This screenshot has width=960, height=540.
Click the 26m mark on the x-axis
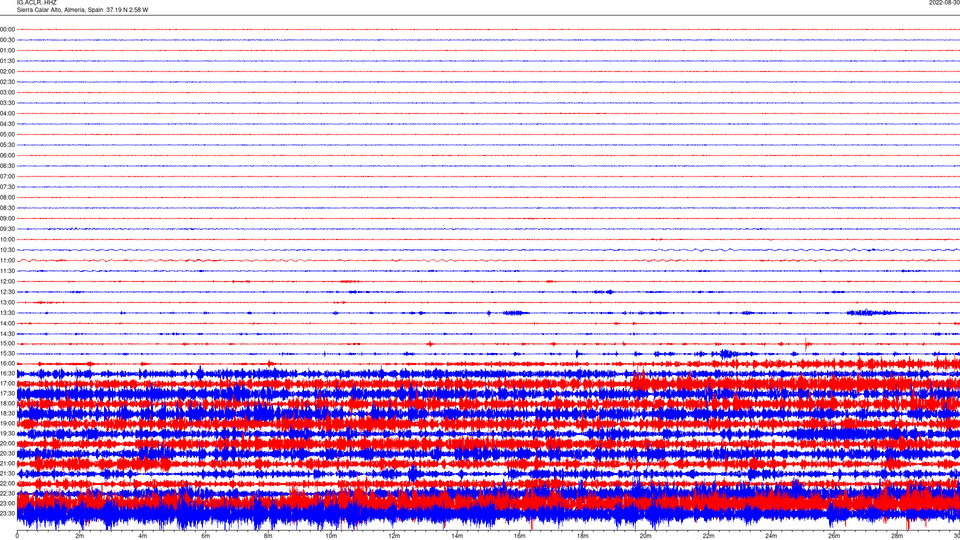coord(834,536)
